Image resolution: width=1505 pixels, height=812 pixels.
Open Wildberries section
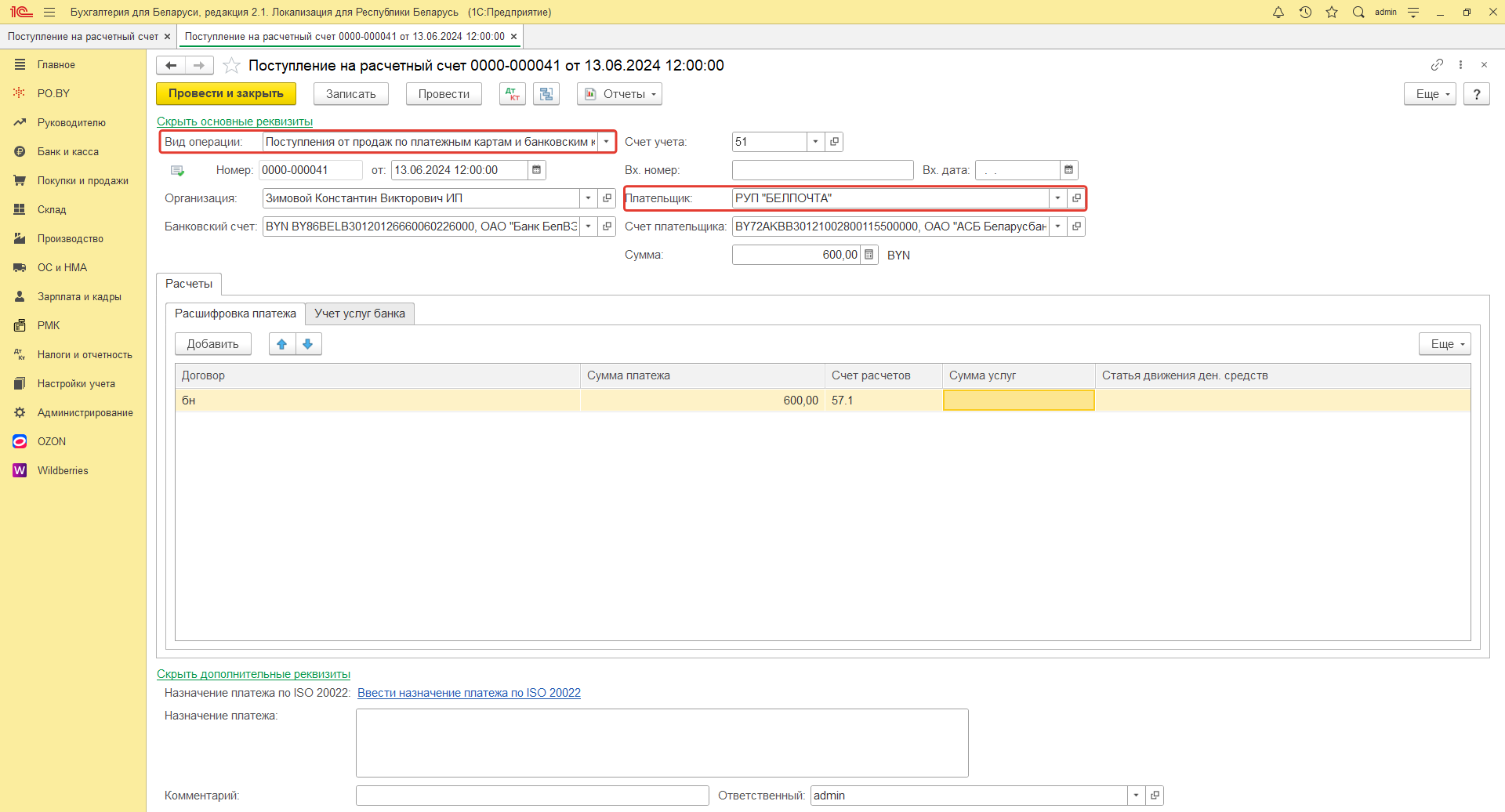point(63,471)
